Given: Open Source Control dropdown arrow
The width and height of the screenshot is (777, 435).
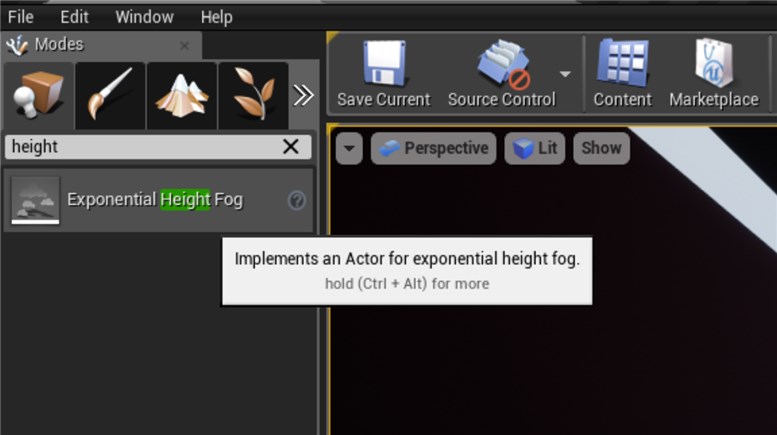Looking at the screenshot, I should [x=565, y=74].
